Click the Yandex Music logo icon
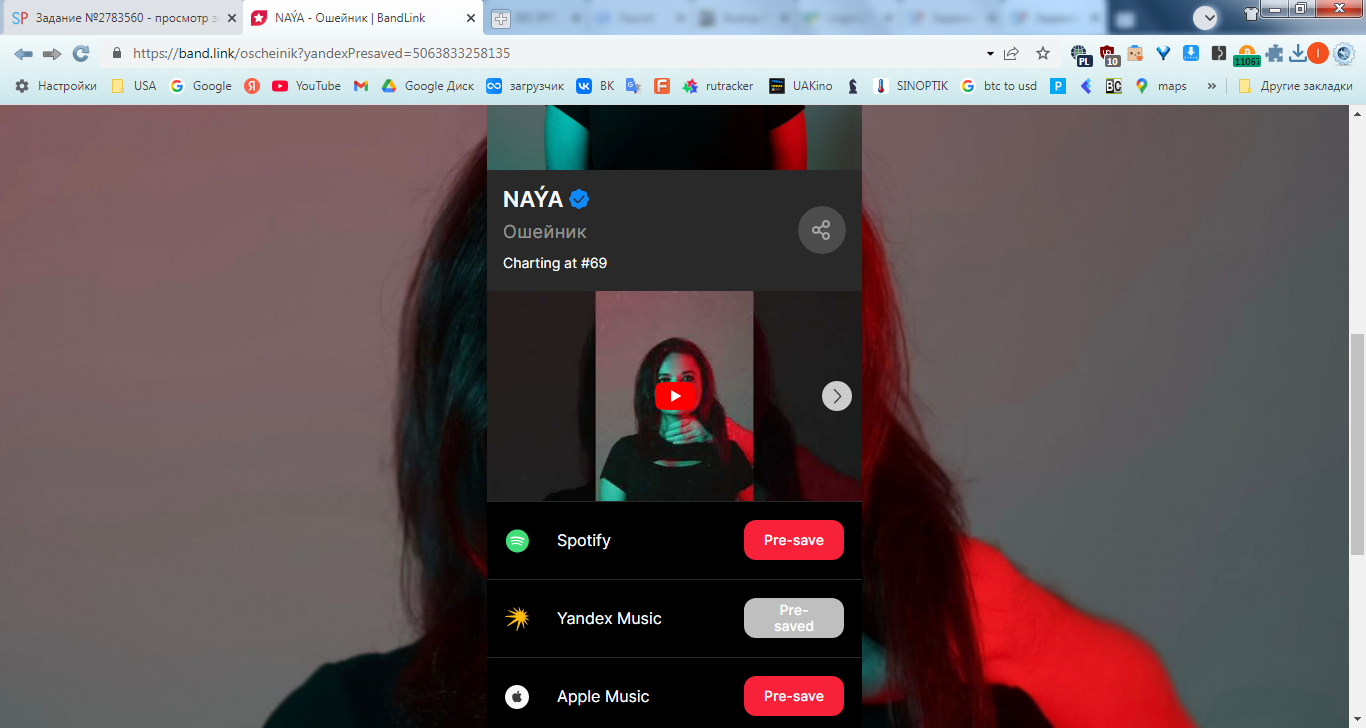 (517, 618)
